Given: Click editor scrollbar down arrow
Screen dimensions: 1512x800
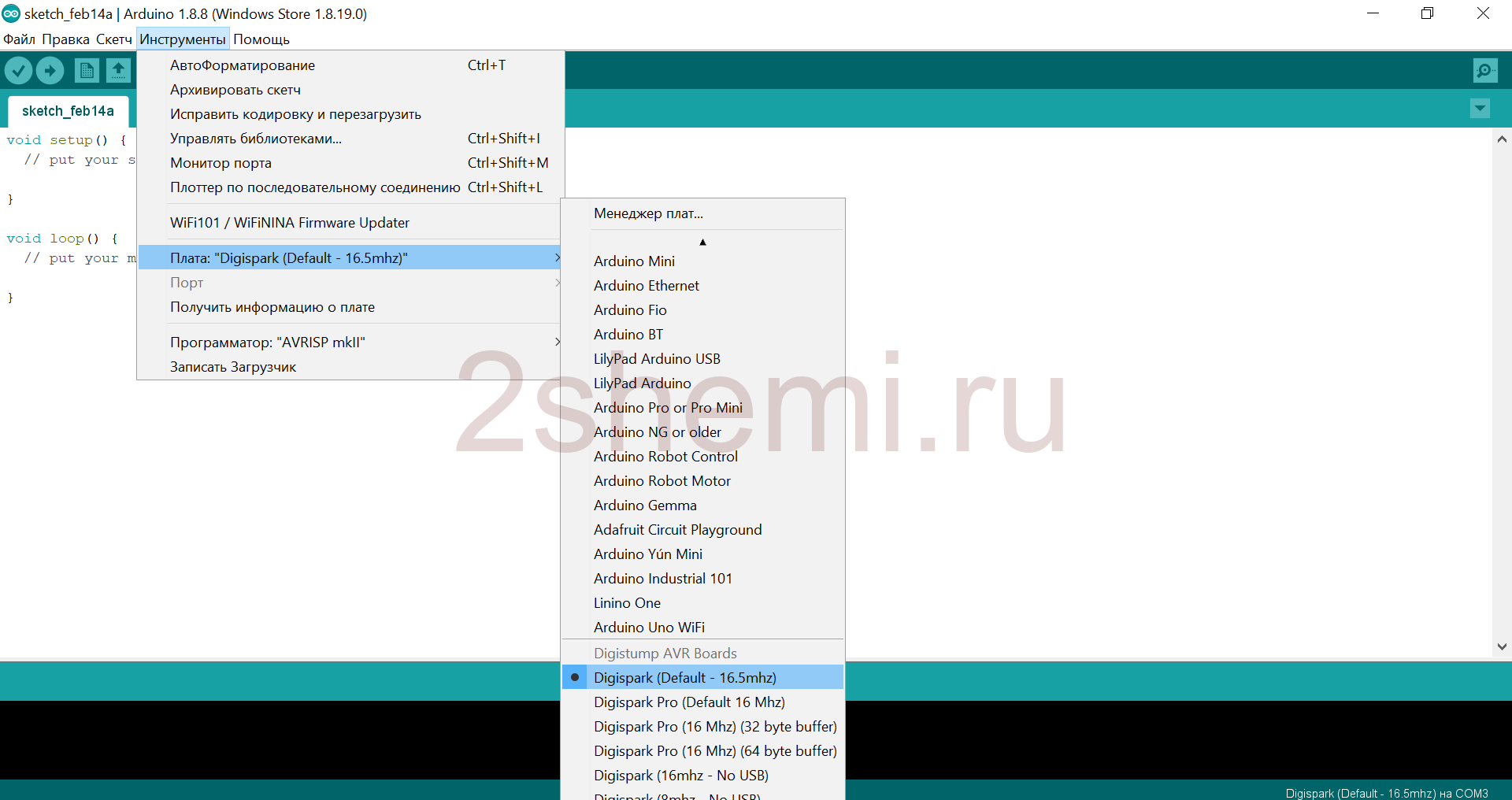Looking at the screenshot, I should [1502, 646].
